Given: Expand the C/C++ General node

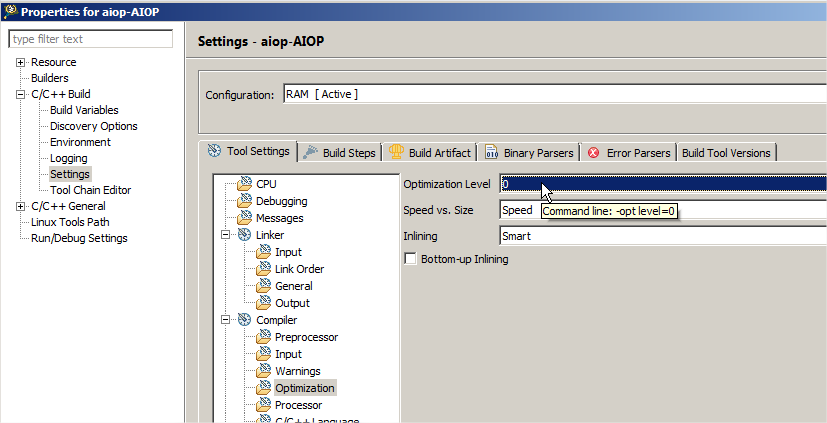Looking at the screenshot, I should (x=21, y=206).
